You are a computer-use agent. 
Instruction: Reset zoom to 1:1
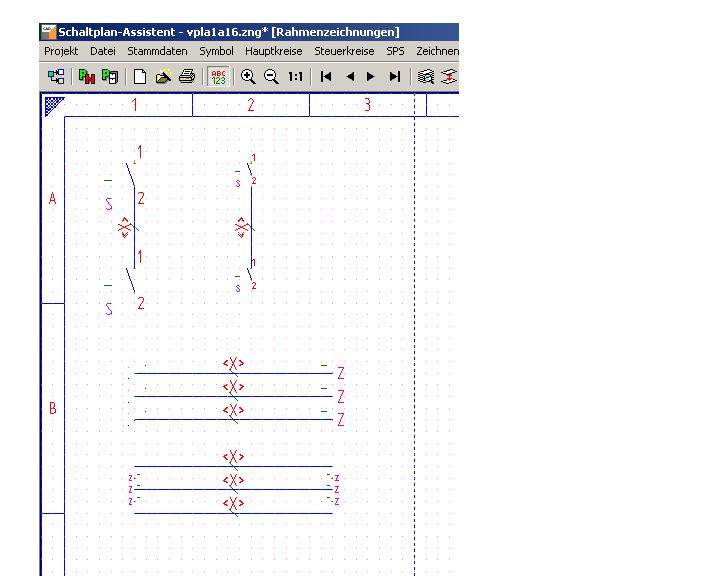tap(295, 76)
